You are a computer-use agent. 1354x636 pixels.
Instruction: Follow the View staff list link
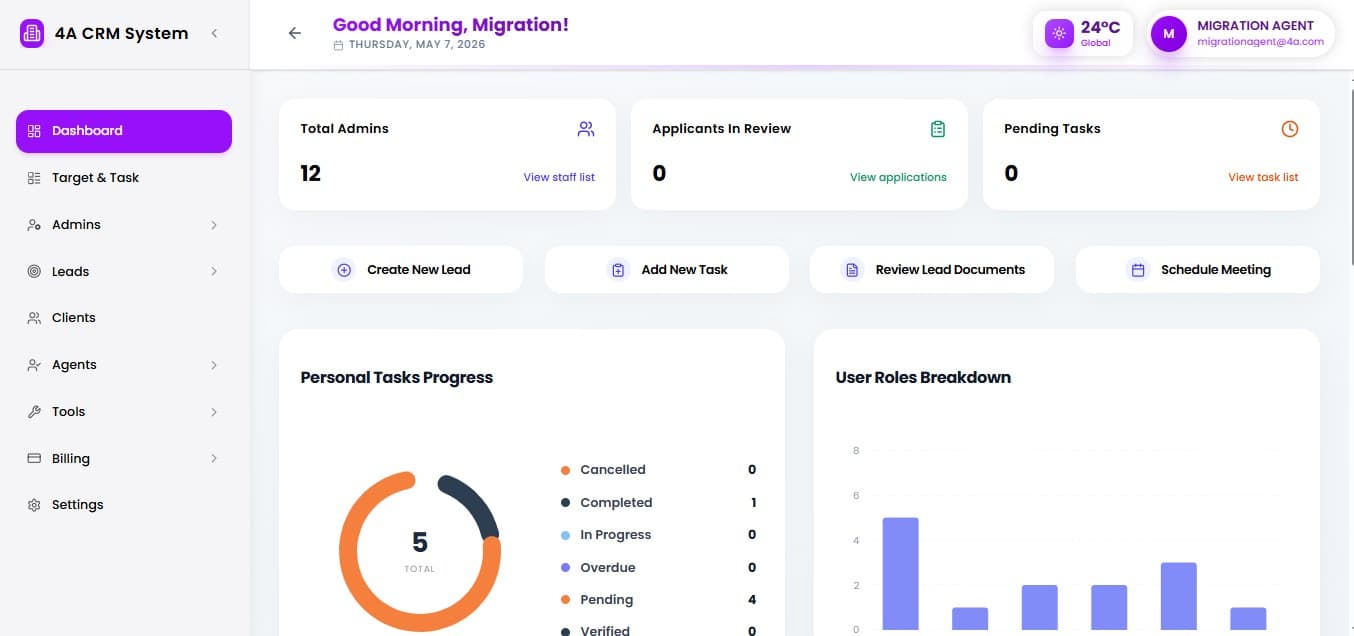(559, 177)
